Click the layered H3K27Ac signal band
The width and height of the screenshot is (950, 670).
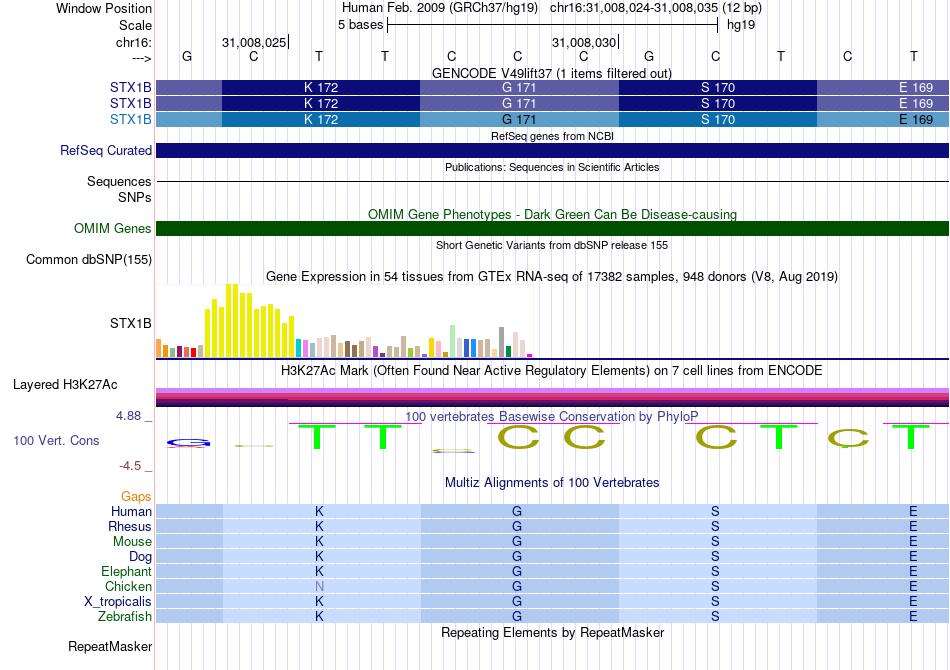552,397
